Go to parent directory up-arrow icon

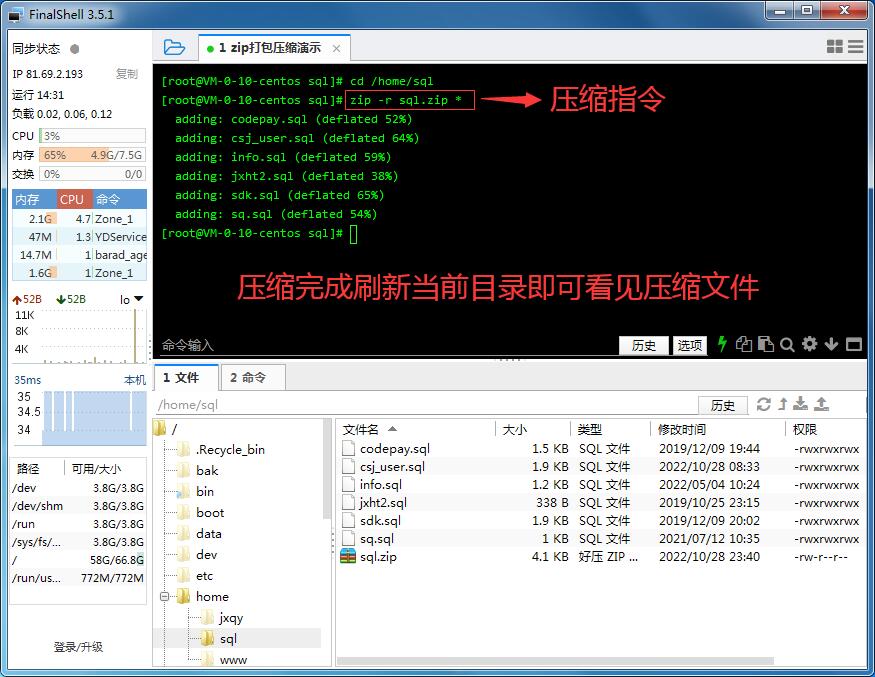783,404
